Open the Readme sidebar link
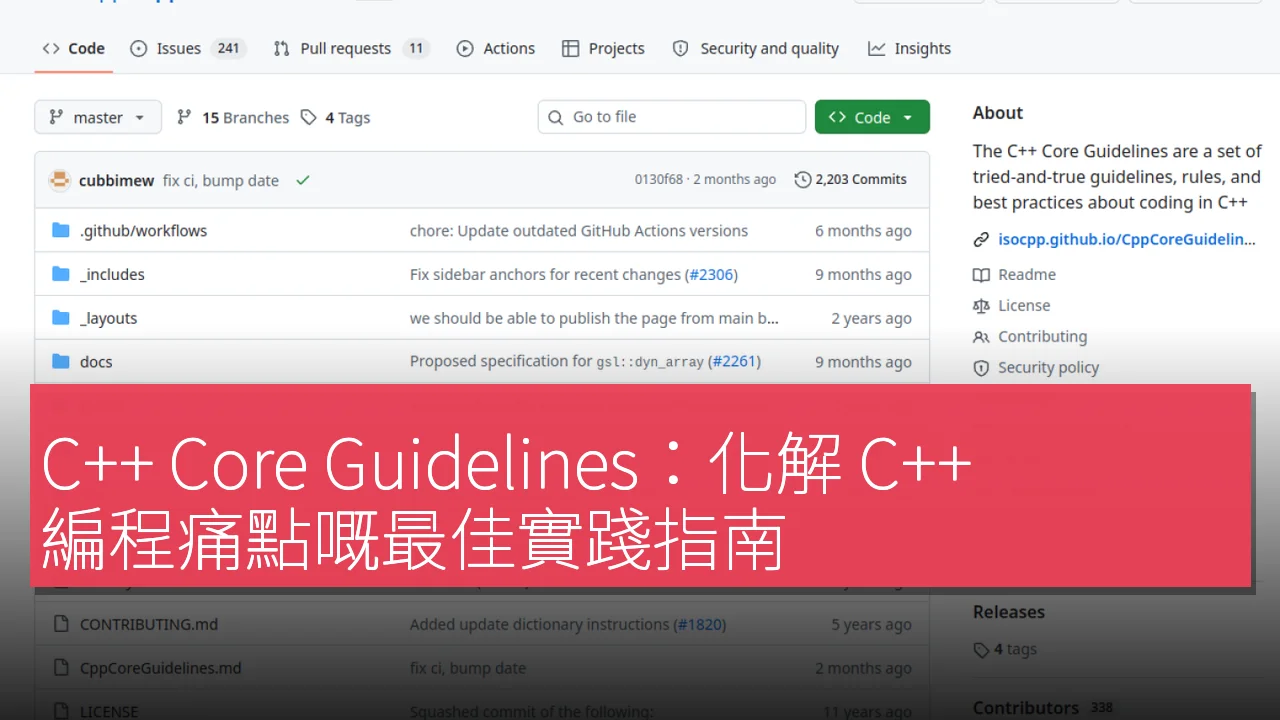 (1027, 274)
